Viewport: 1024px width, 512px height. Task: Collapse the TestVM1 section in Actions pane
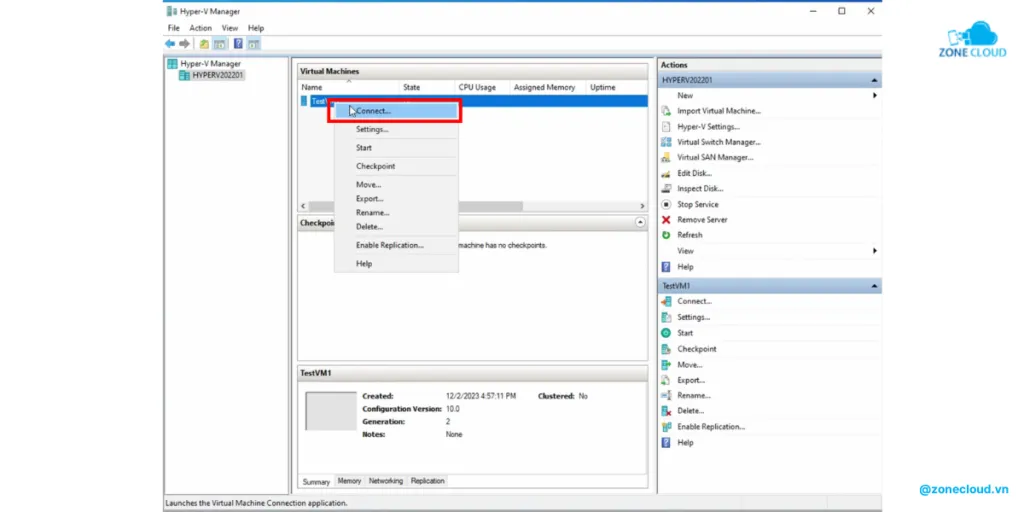(874, 286)
